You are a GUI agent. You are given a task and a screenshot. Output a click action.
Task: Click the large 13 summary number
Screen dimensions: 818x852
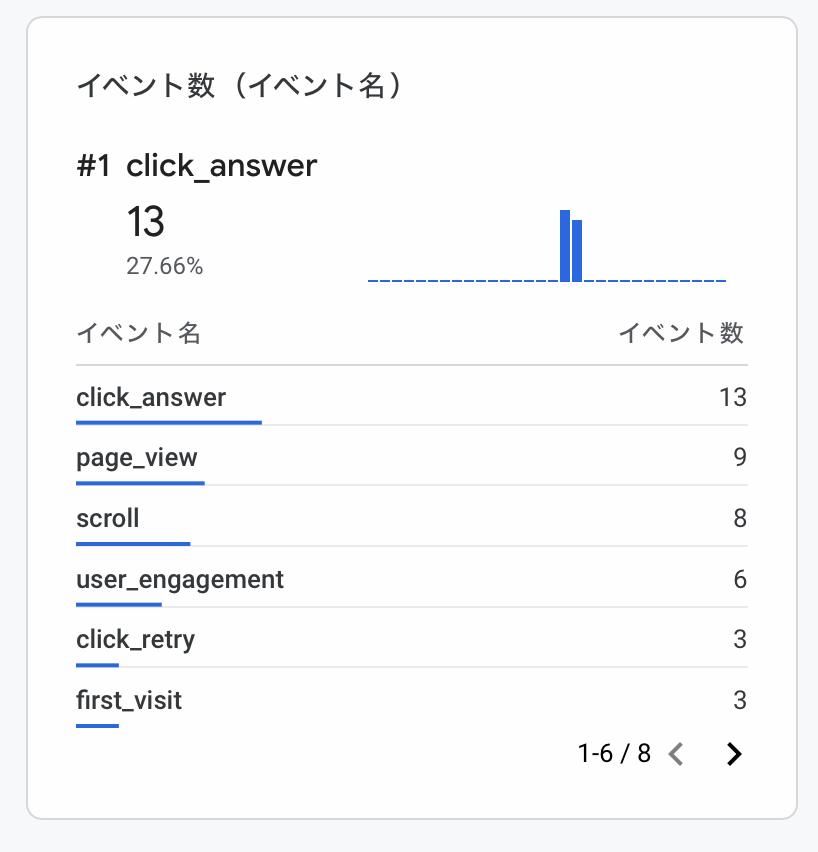pos(146,222)
